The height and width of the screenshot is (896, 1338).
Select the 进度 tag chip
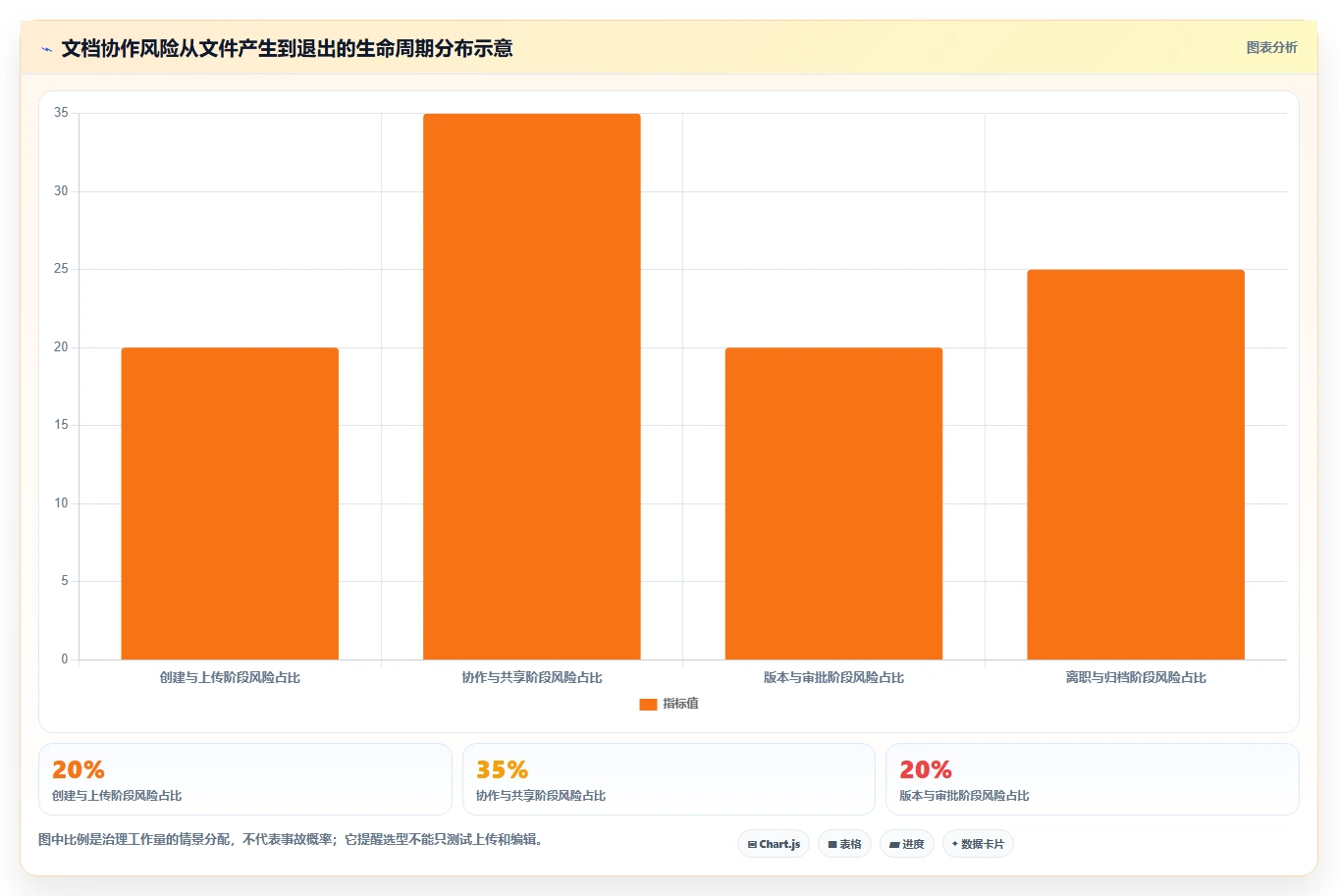[907, 844]
